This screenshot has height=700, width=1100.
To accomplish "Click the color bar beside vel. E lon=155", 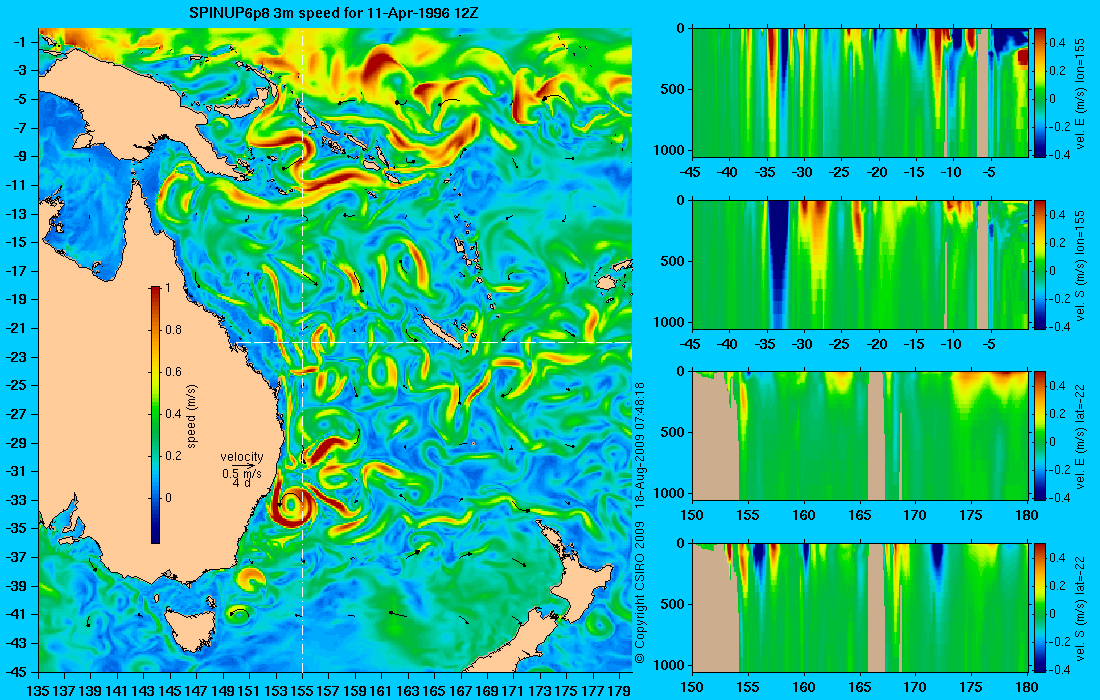I will (1040, 92).
